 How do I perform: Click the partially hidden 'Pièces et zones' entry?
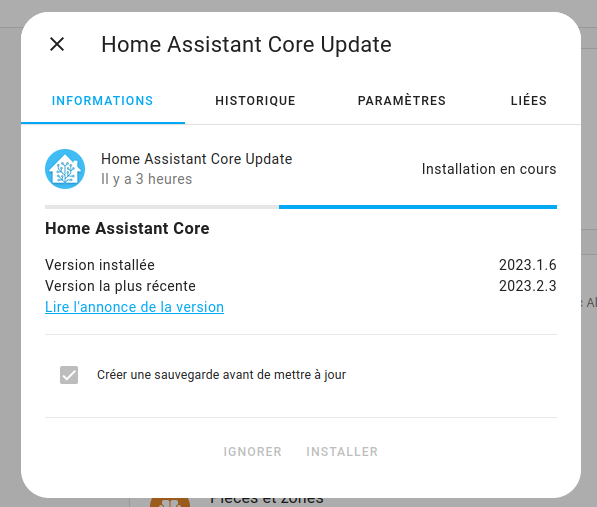[267, 501]
